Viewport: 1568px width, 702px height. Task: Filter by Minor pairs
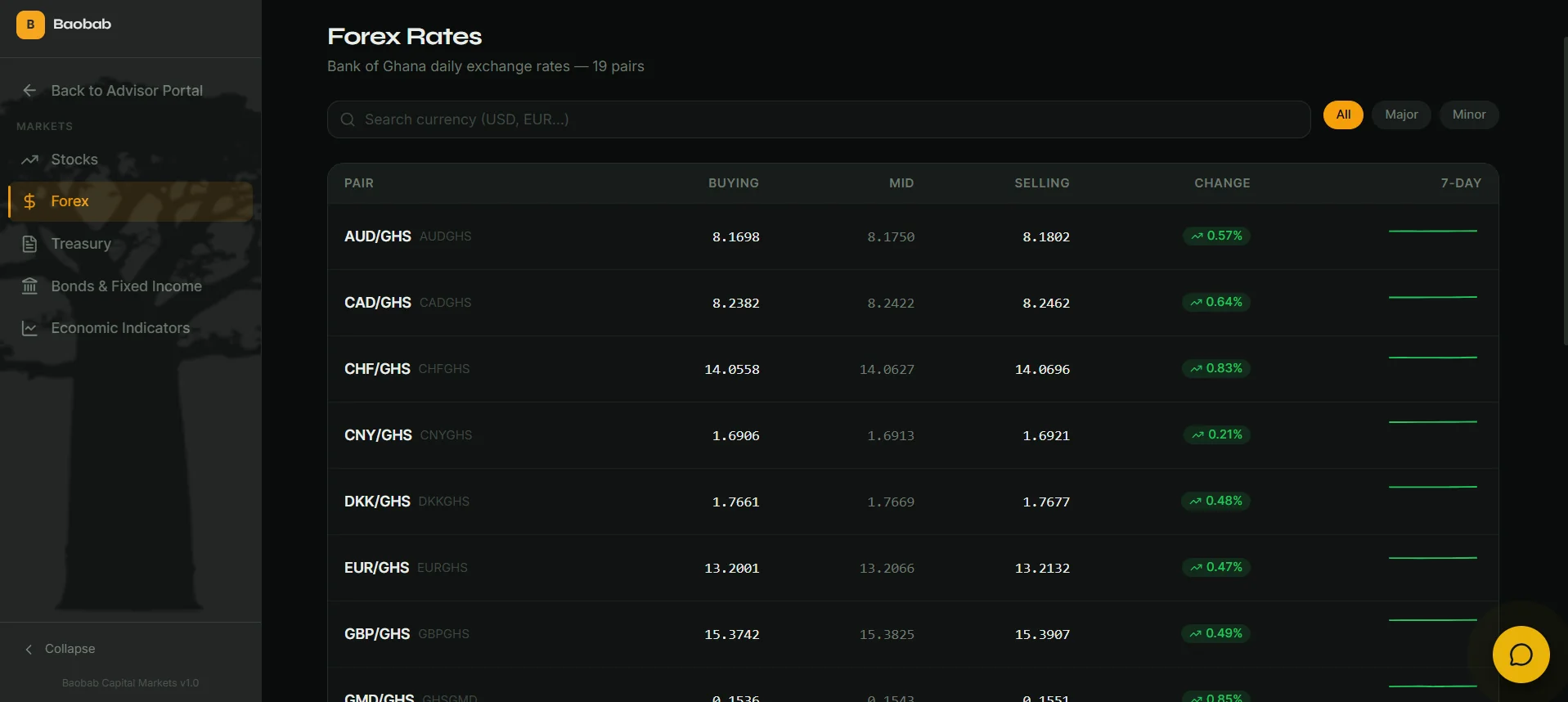1469,115
